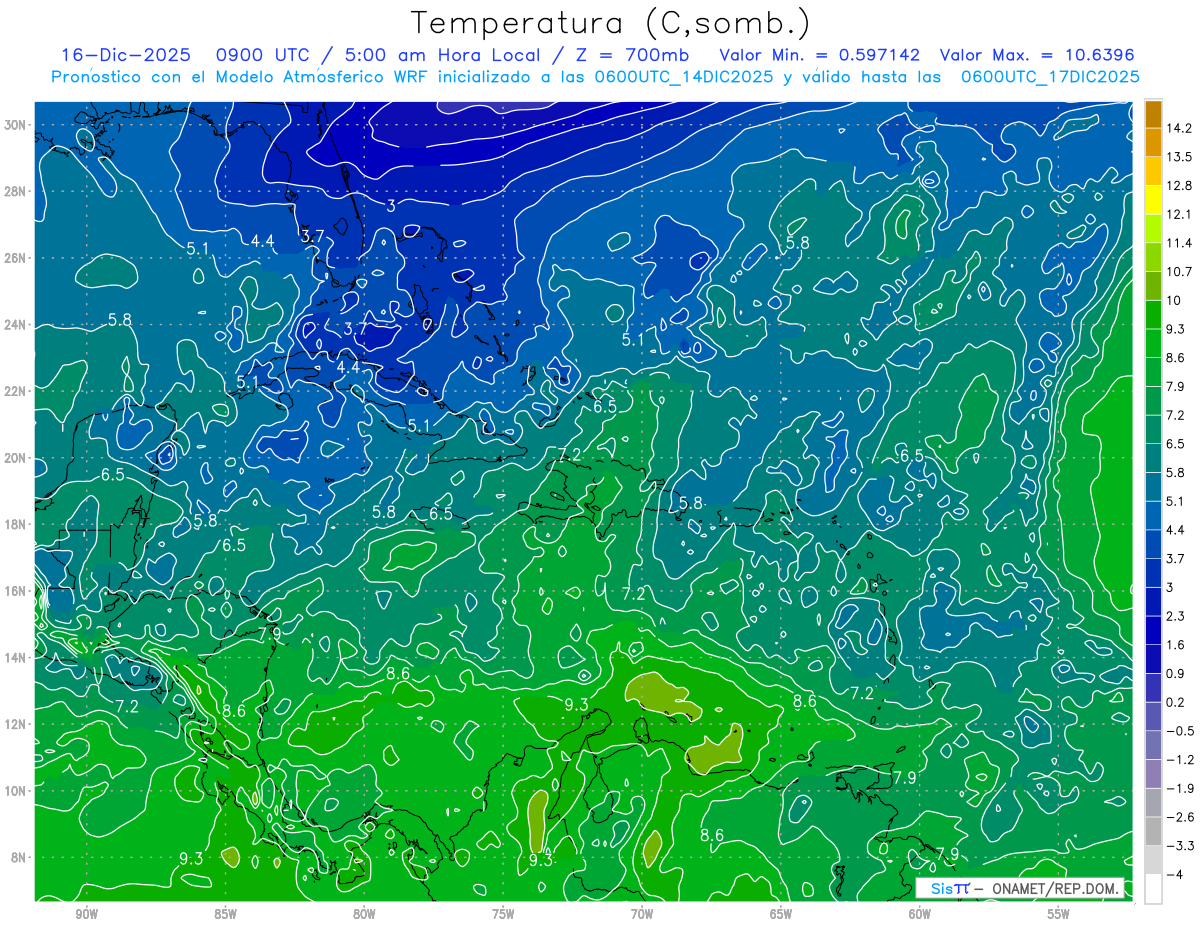
Task: Click the -4 colorbar scale label
Action: 1174,875
